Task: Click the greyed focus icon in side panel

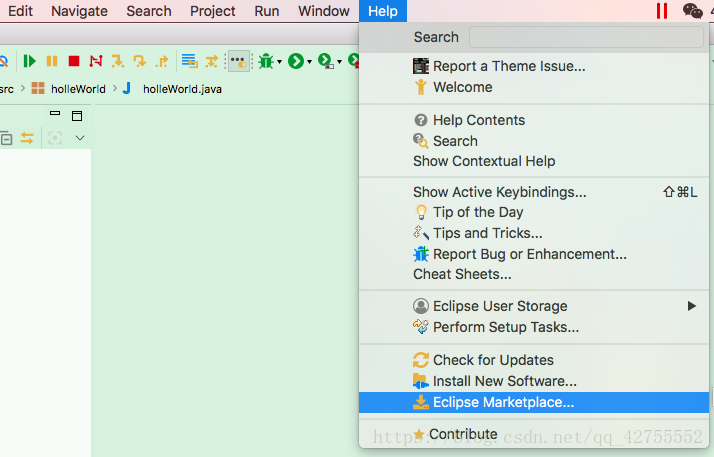Action: 55,138
